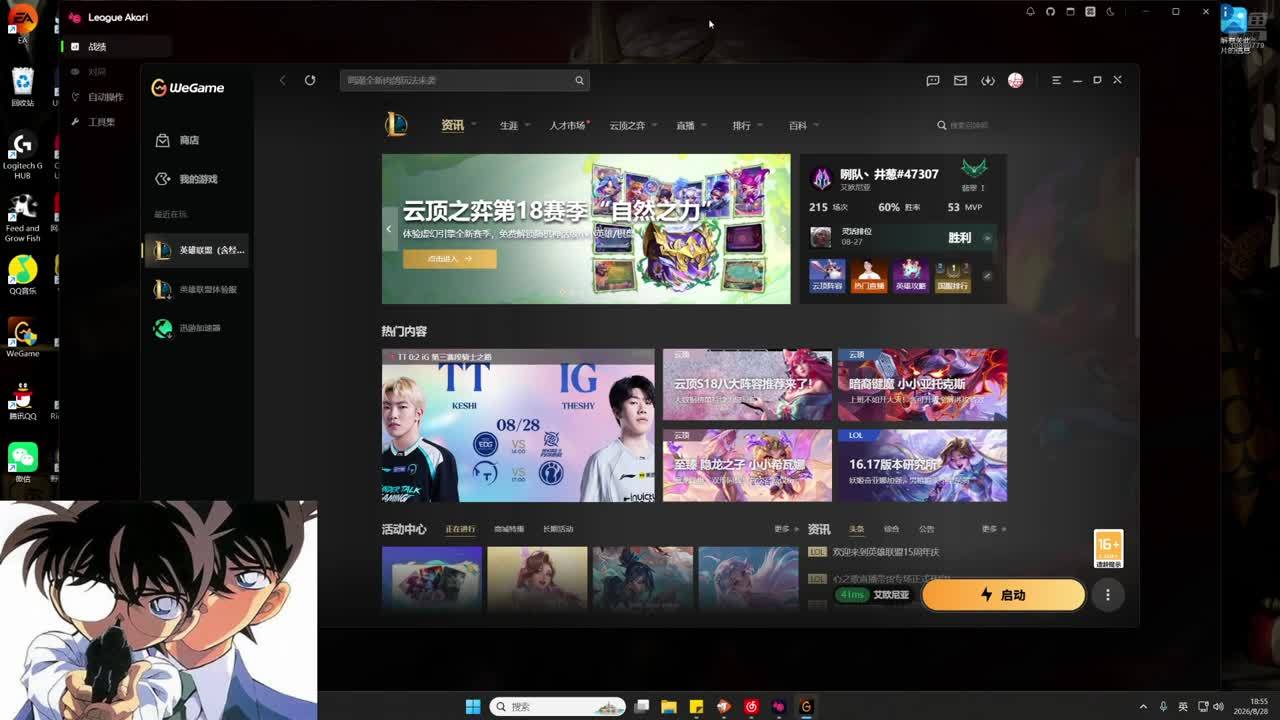Expand the 资讯 dropdown arrow

point(474,125)
